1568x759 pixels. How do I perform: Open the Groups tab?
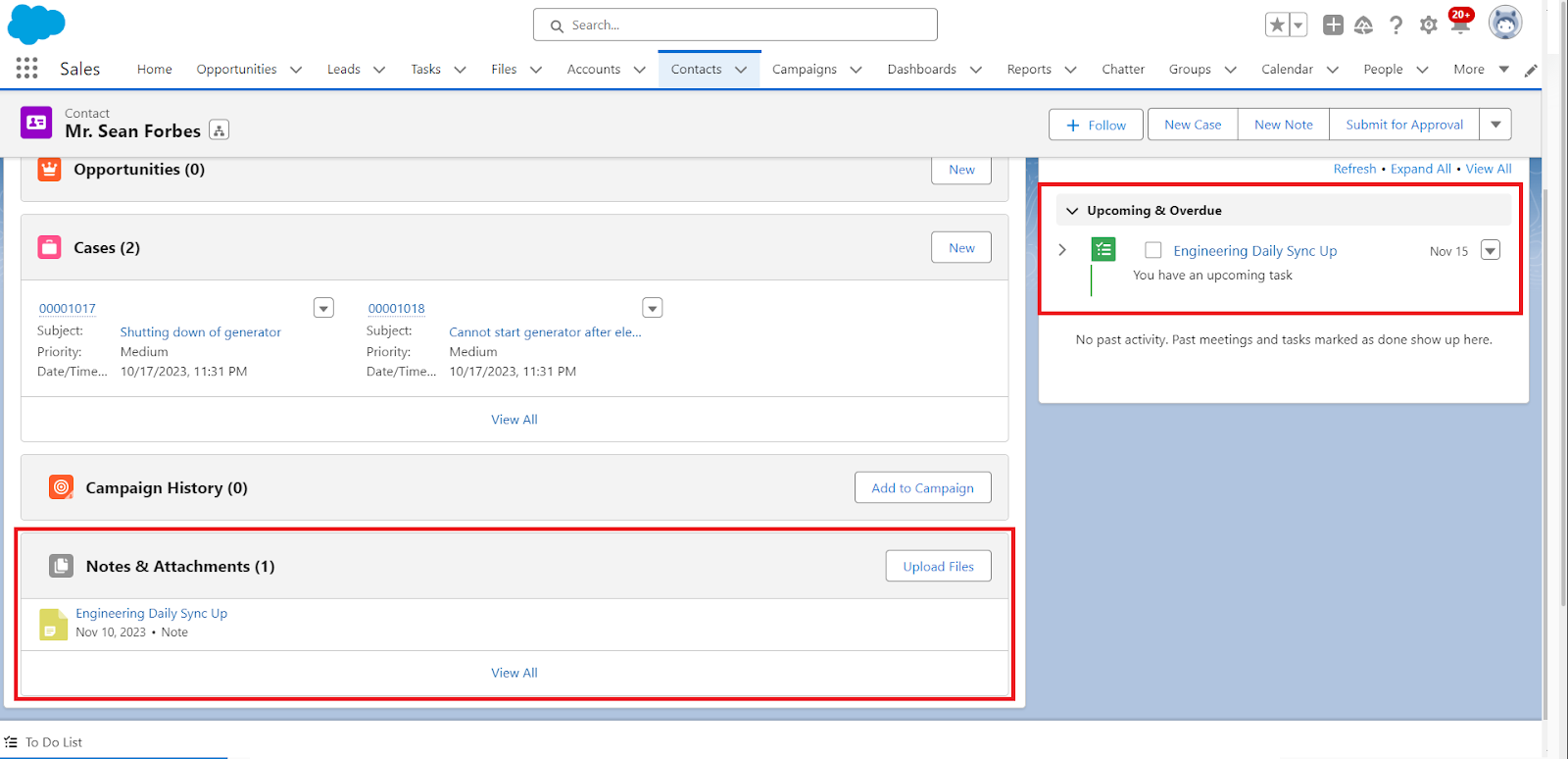tap(1190, 69)
